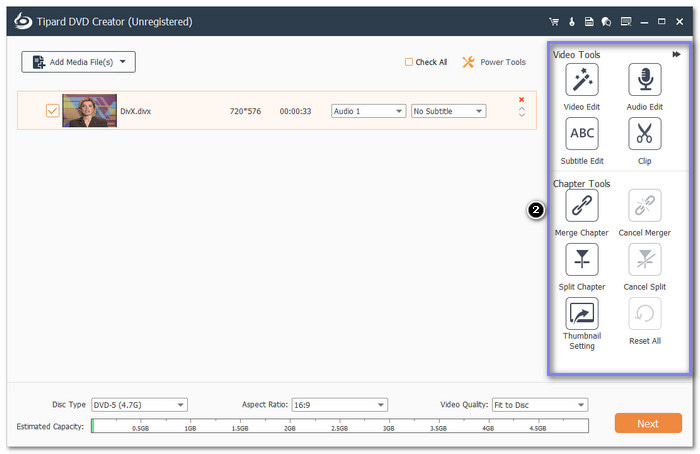Tick the Check All checkbox
Image resolution: width=700 pixels, height=454 pixels.
408,62
